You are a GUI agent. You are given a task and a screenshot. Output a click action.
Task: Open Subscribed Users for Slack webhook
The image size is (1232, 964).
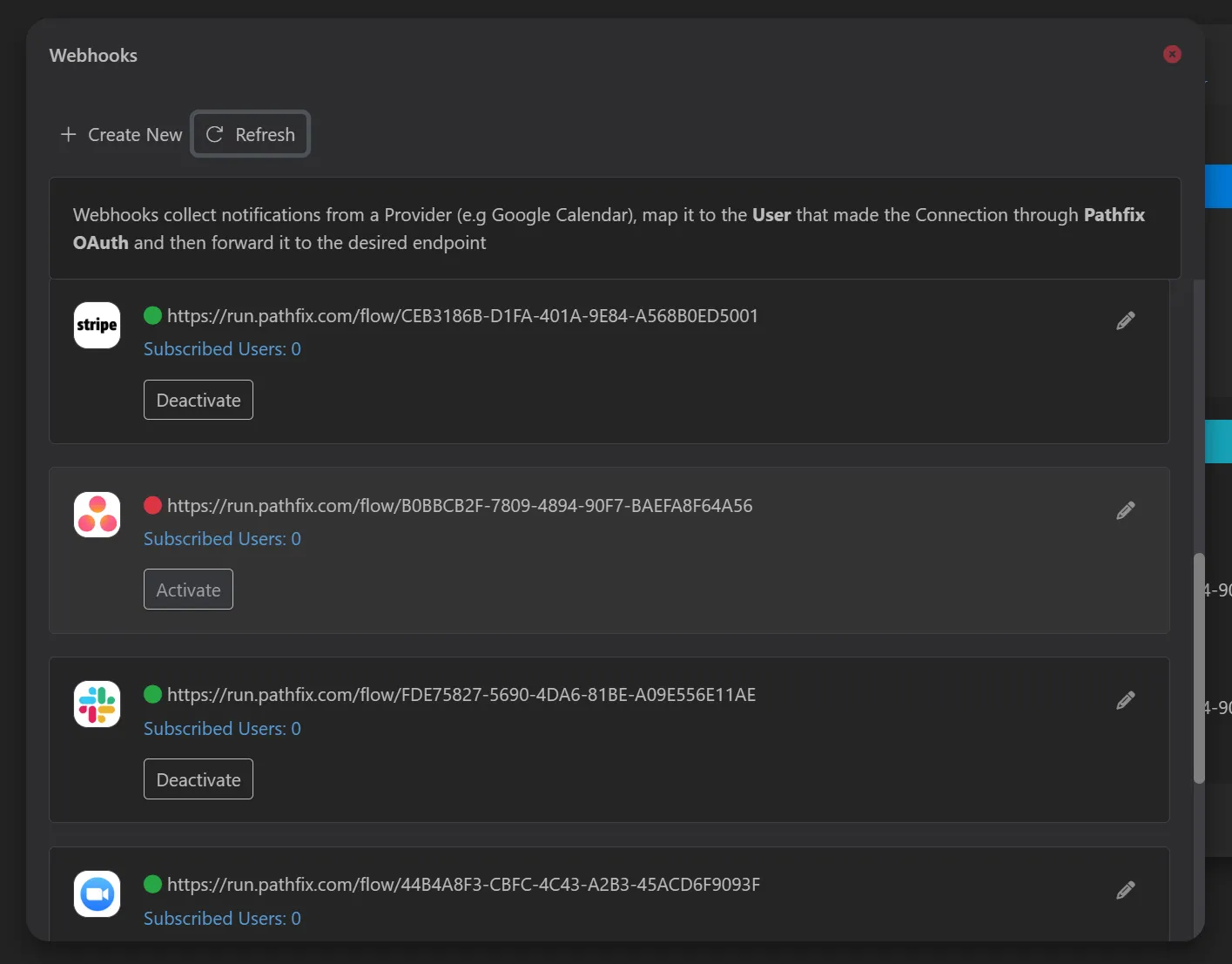(x=222, y=729)
